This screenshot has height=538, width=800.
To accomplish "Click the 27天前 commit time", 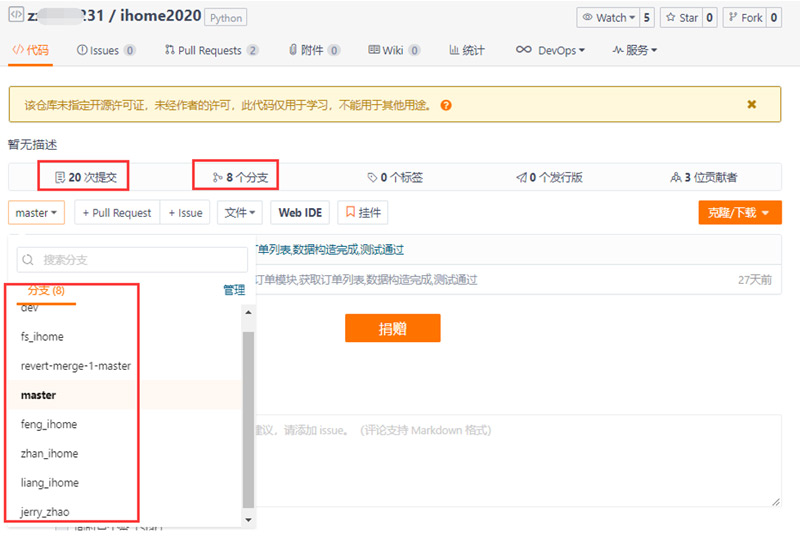I will click(755, 280).
